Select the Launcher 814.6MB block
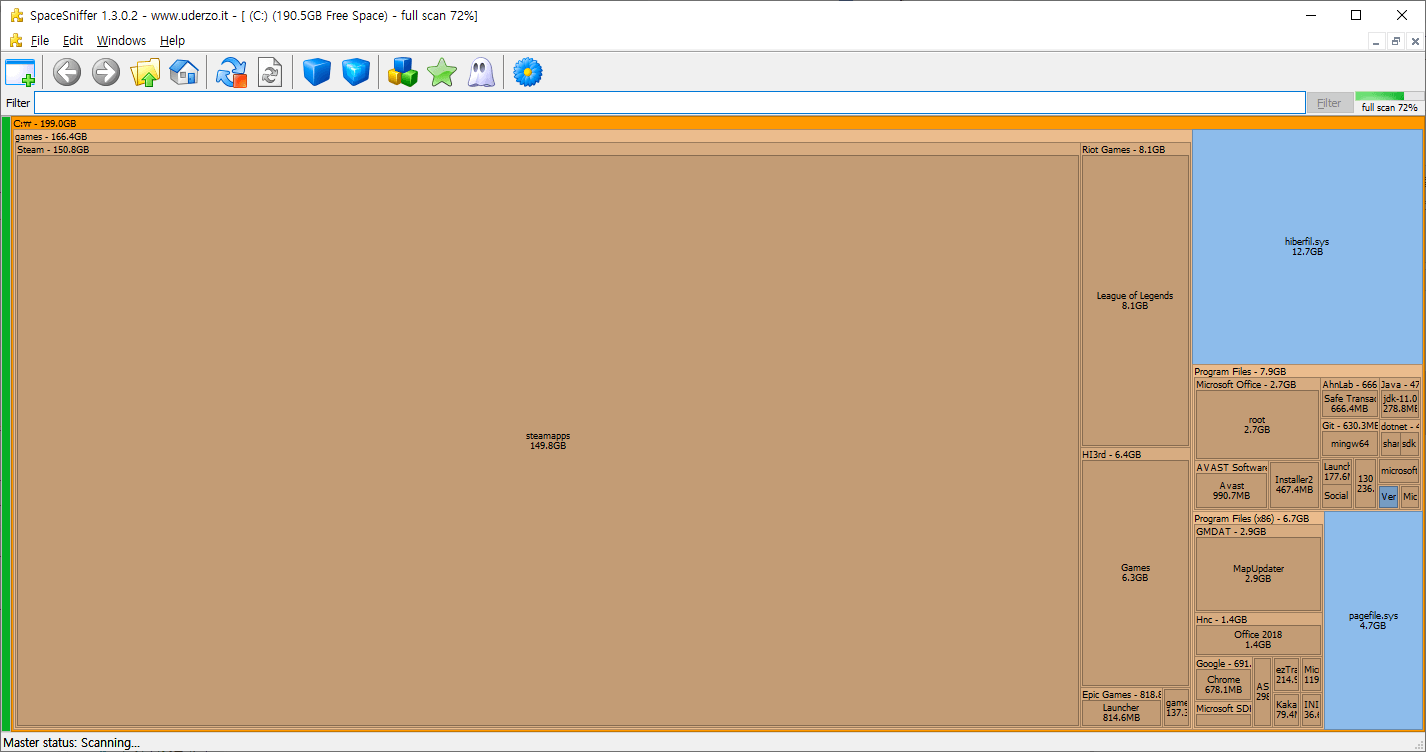The height and width of the screenshot is (752, 1426). pos(1121,713)
